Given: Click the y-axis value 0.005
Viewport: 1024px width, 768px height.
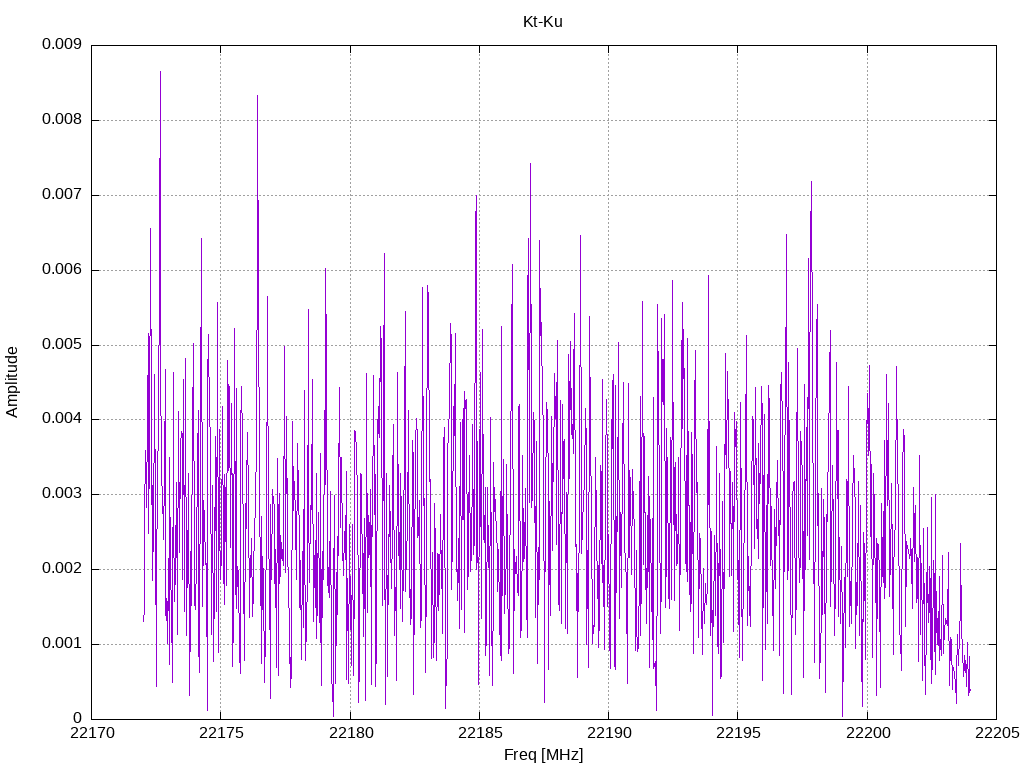Looking at the screenshot, I should tap(62, 344).
